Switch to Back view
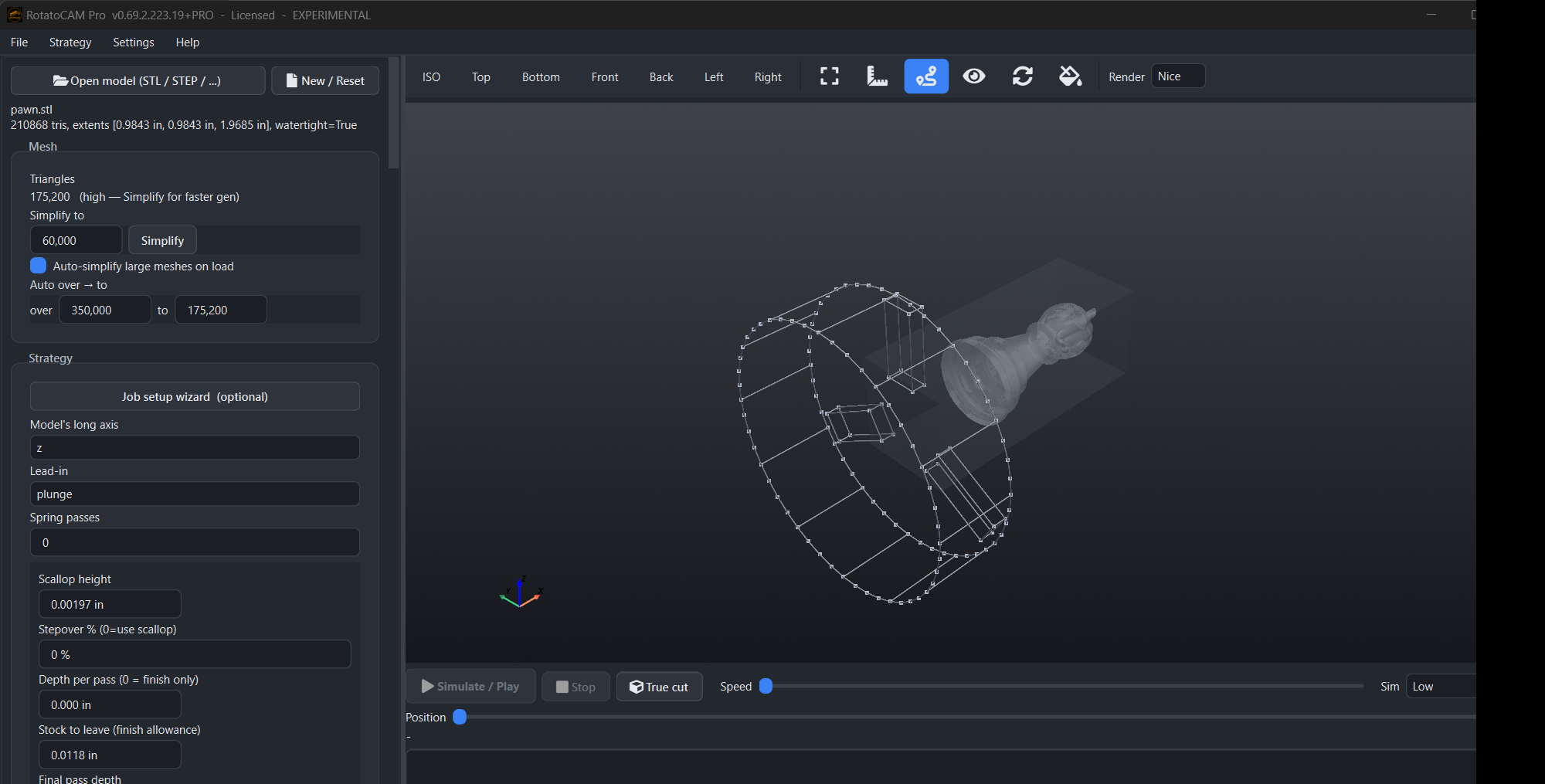 point(661,77)
